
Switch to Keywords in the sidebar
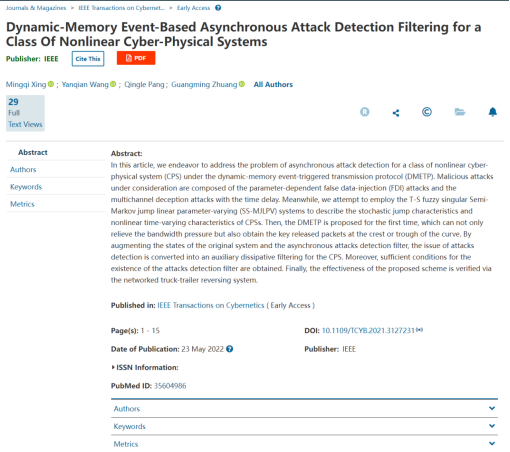point(26,187)
